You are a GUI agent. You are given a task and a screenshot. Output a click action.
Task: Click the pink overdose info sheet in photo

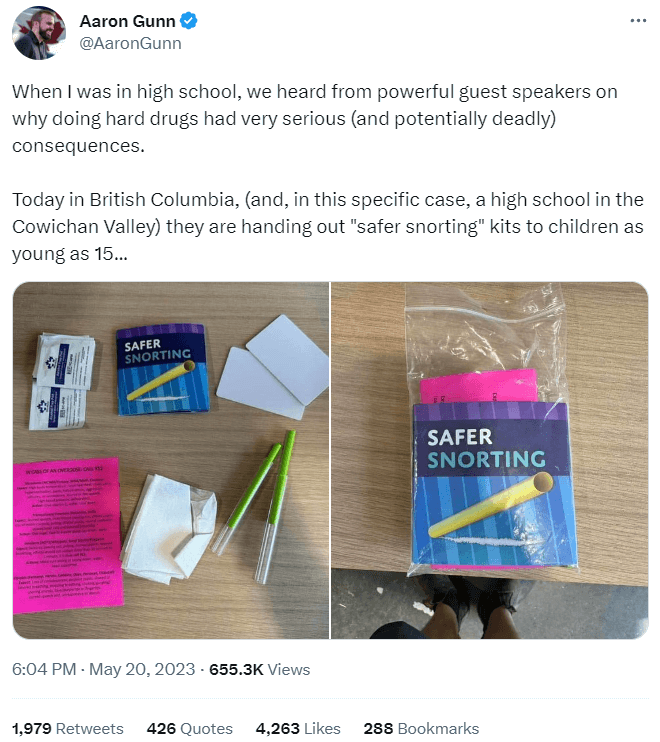66,536
